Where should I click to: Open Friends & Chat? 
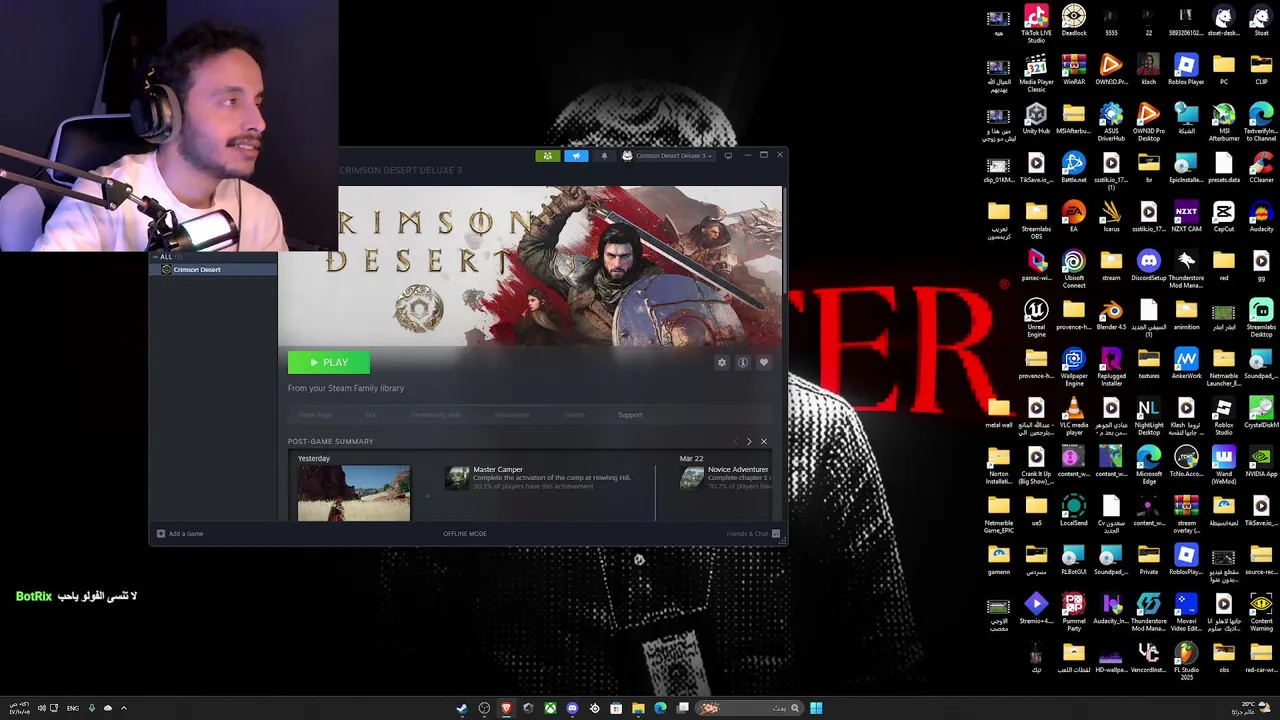pos(752,533)
